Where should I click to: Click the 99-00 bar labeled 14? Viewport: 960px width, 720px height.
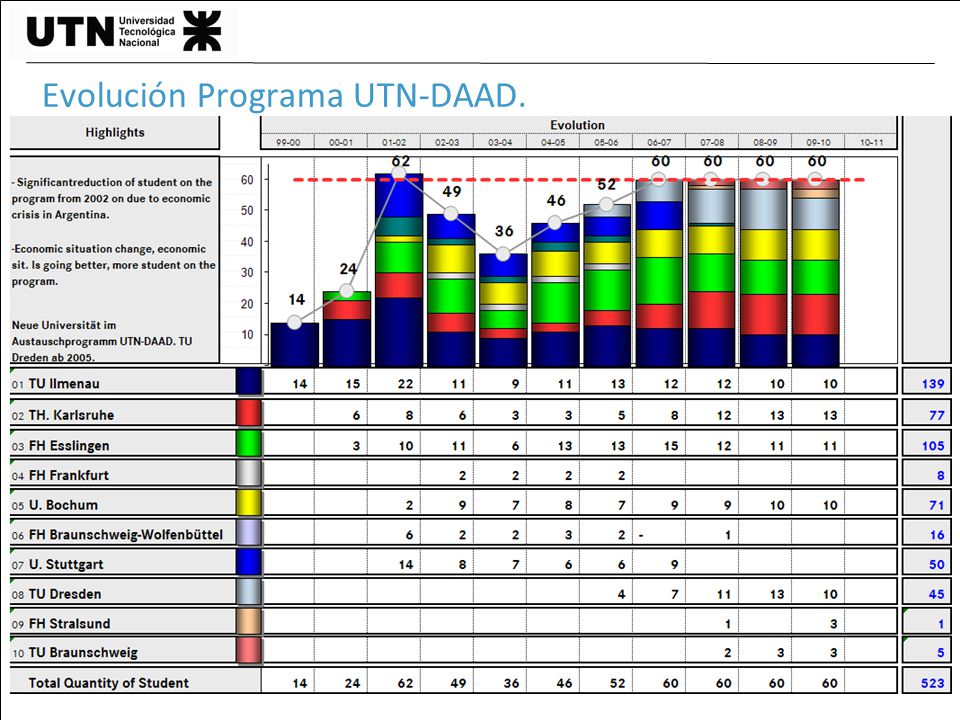point(294,345)
